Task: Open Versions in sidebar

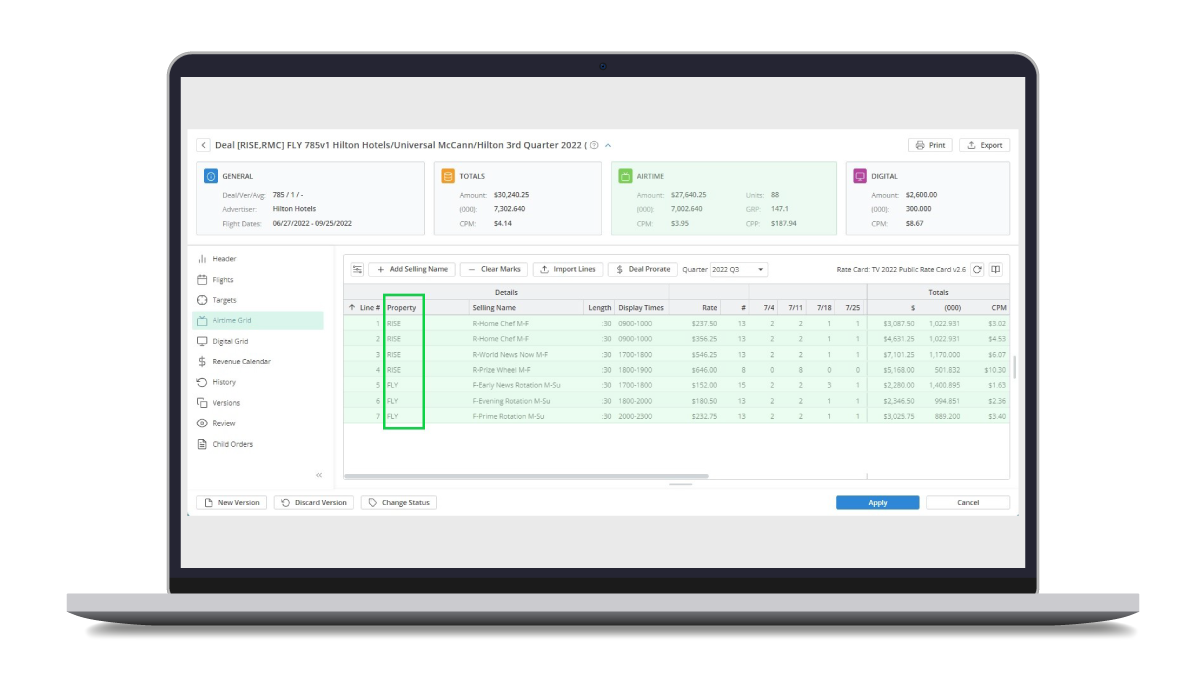Action: click(258, 403)
